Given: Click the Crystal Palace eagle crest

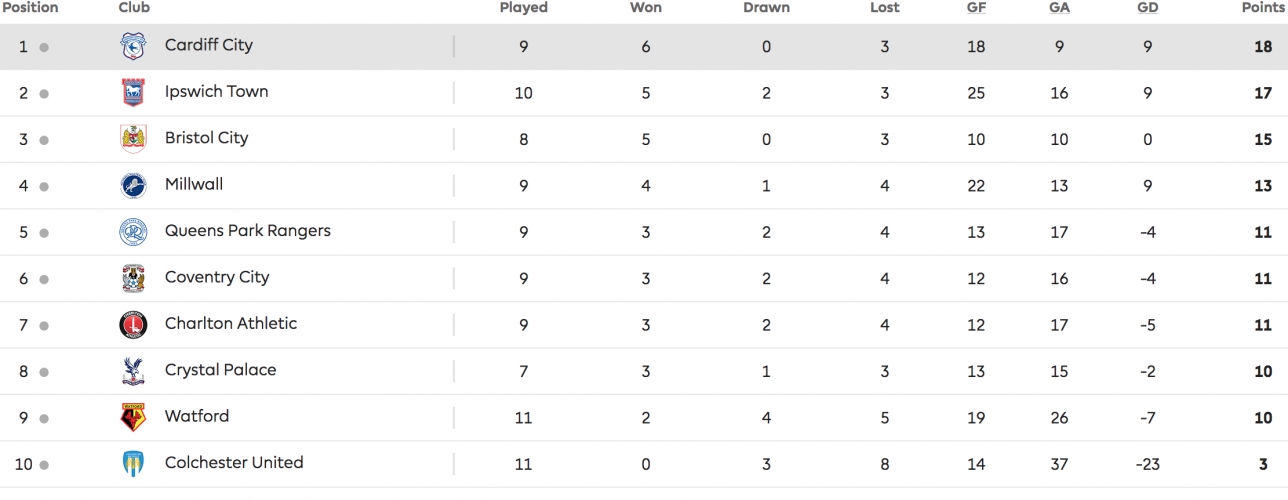Looking at the screenshot, I should tap(133, 371).
